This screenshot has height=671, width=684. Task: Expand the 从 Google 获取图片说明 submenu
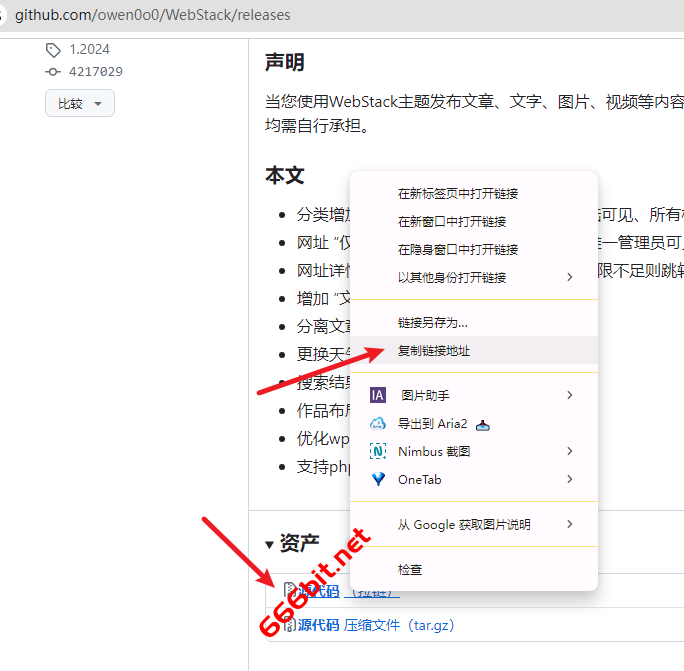[x=570, y=524]
